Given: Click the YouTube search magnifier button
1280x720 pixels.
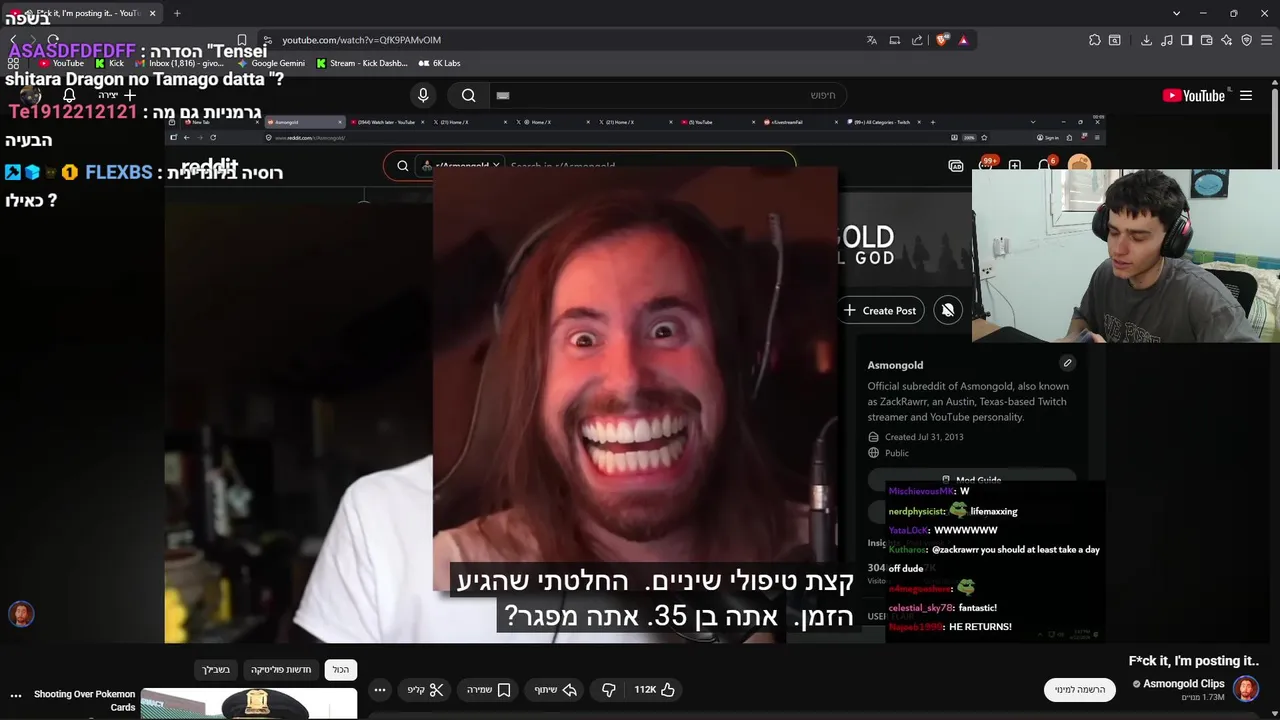Looking at the screenshot, I should click(468, 95).
